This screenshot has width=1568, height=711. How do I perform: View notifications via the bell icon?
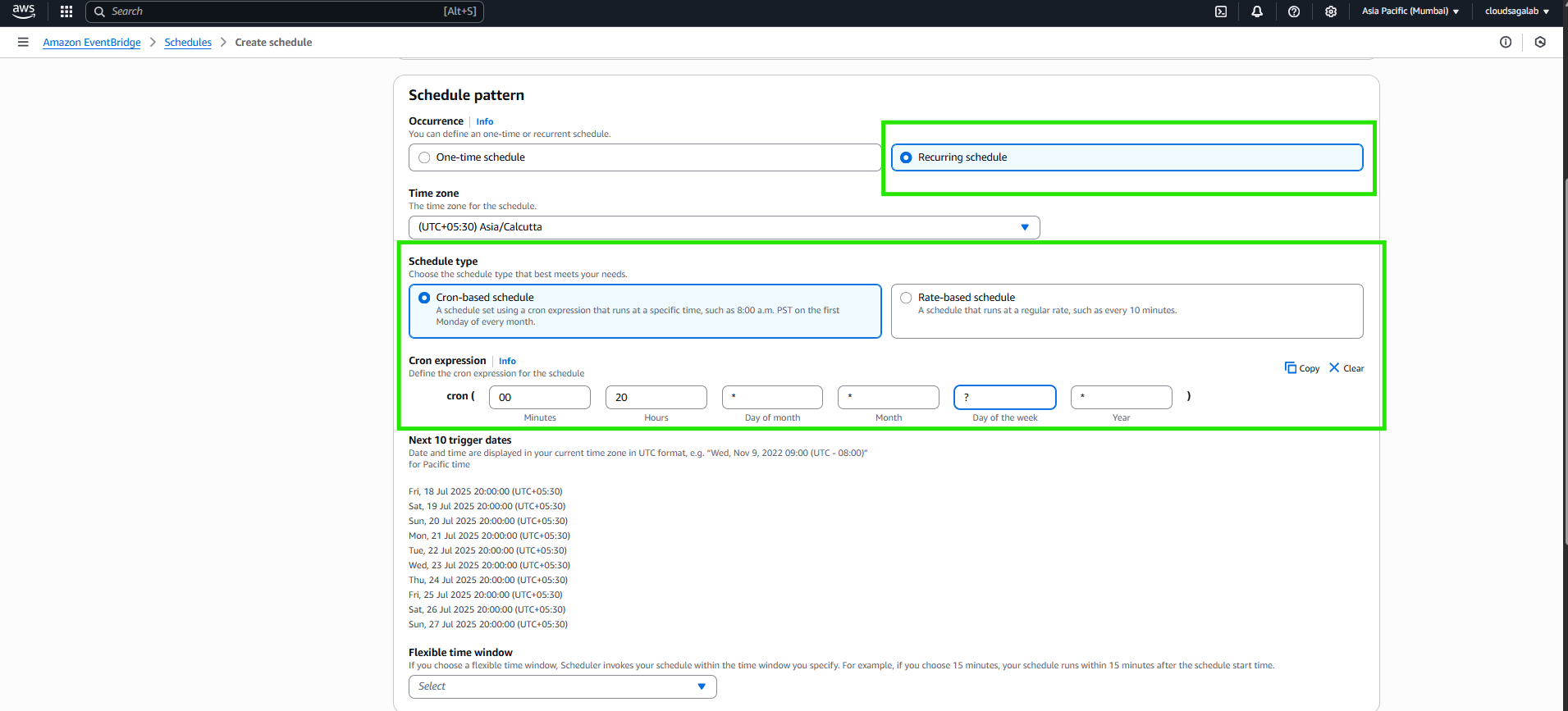[x=1257, y=11]
